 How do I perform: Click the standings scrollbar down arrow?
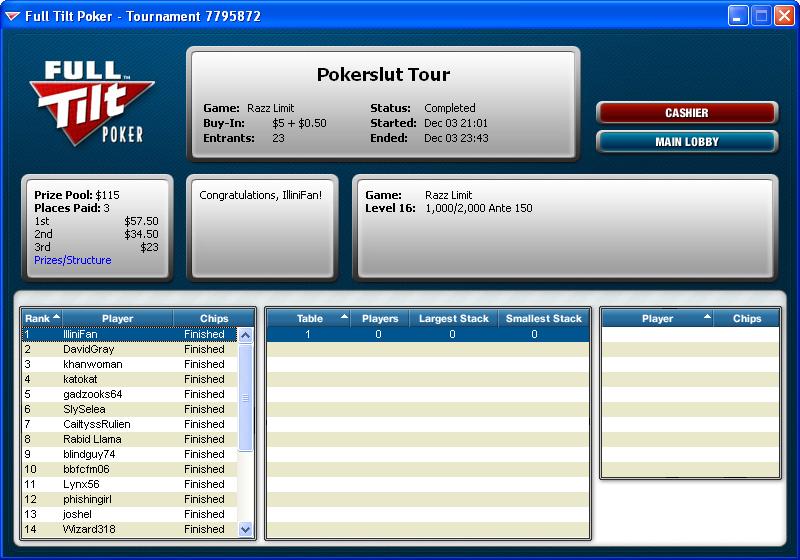tap(245, 529)
